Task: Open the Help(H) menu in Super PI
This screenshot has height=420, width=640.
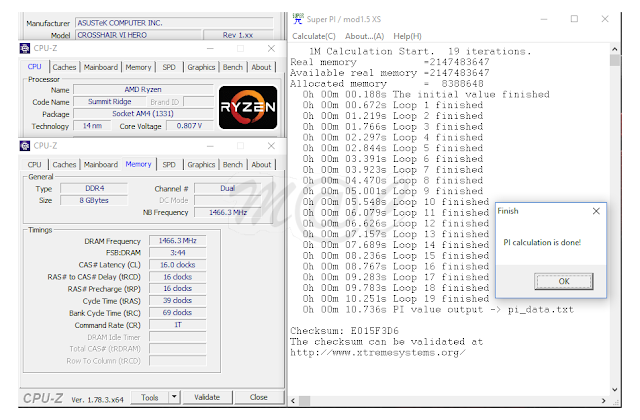Action: (x=407, y=36)
